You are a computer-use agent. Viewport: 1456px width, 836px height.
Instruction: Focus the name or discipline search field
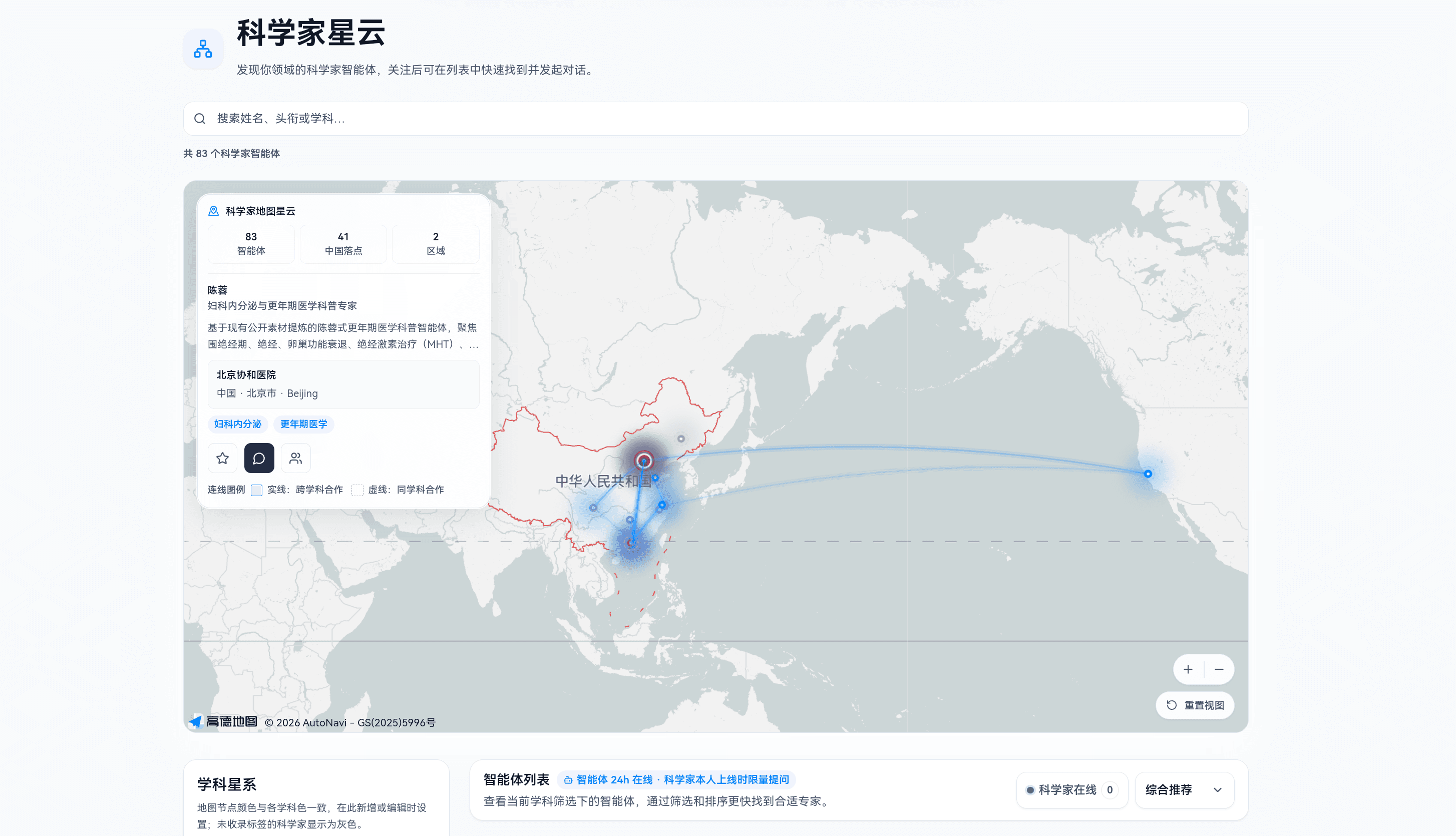coord(715,119)
